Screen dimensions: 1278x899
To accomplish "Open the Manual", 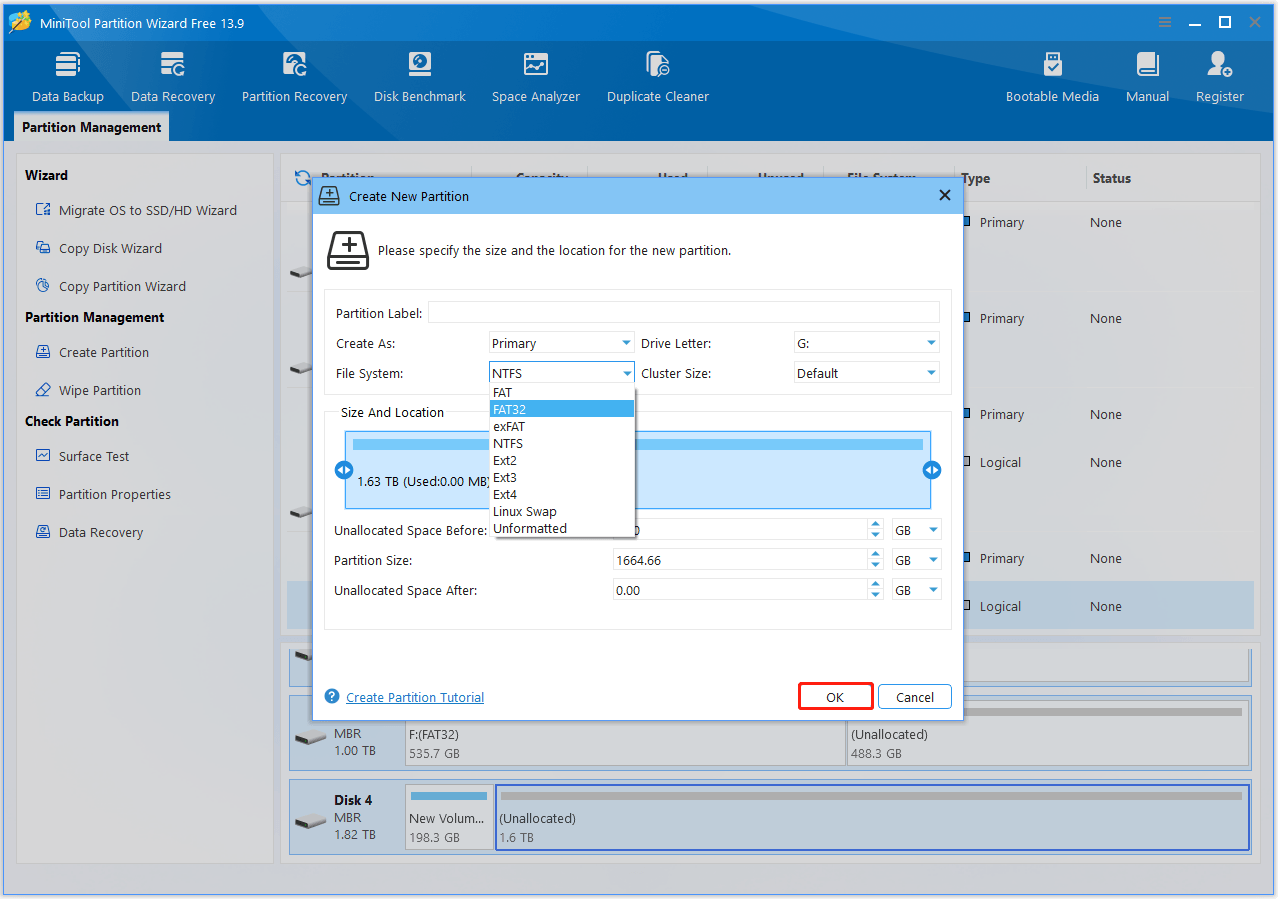I will point(1147,77).
